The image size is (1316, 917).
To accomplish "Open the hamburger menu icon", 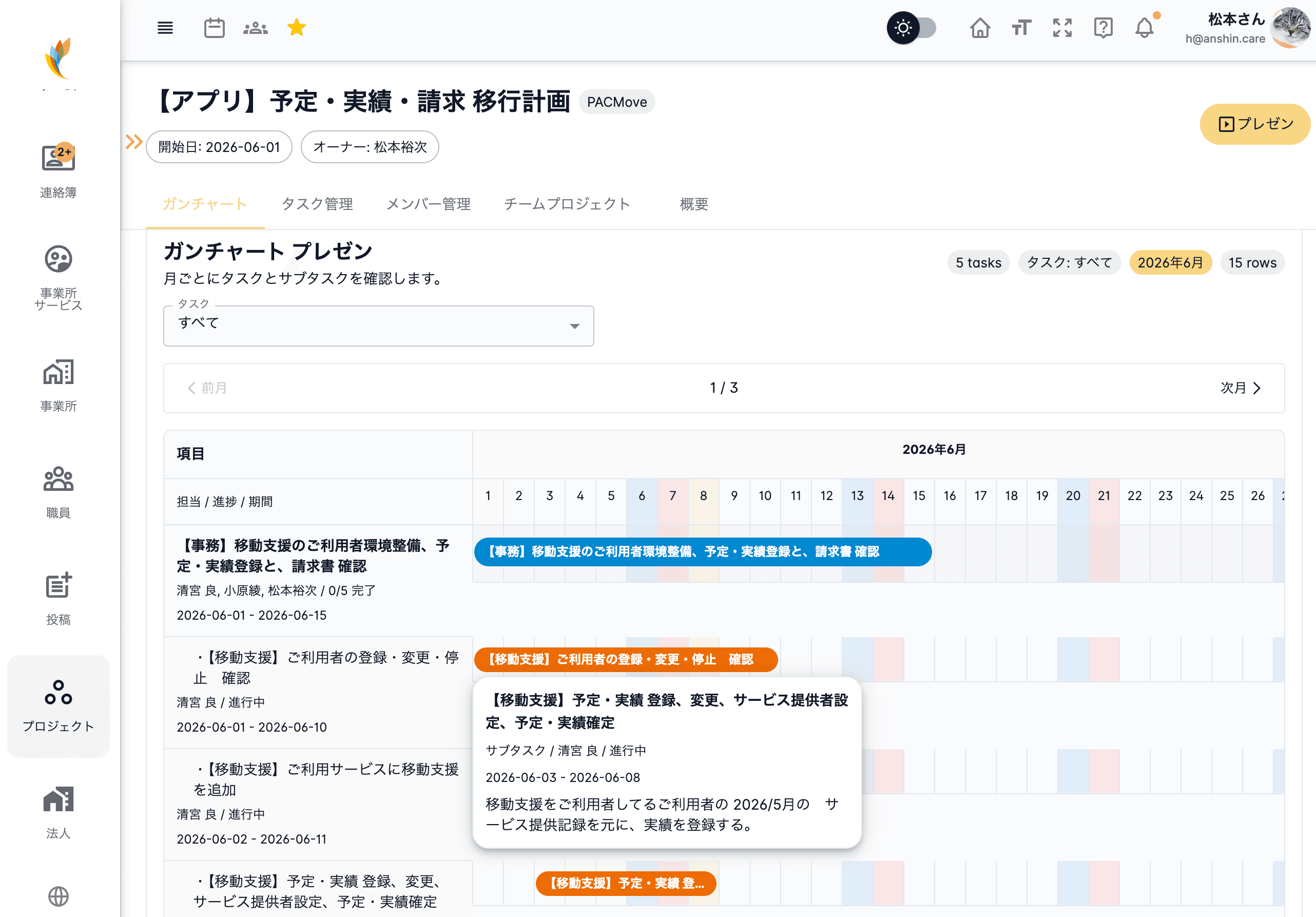I will point(165,28).
